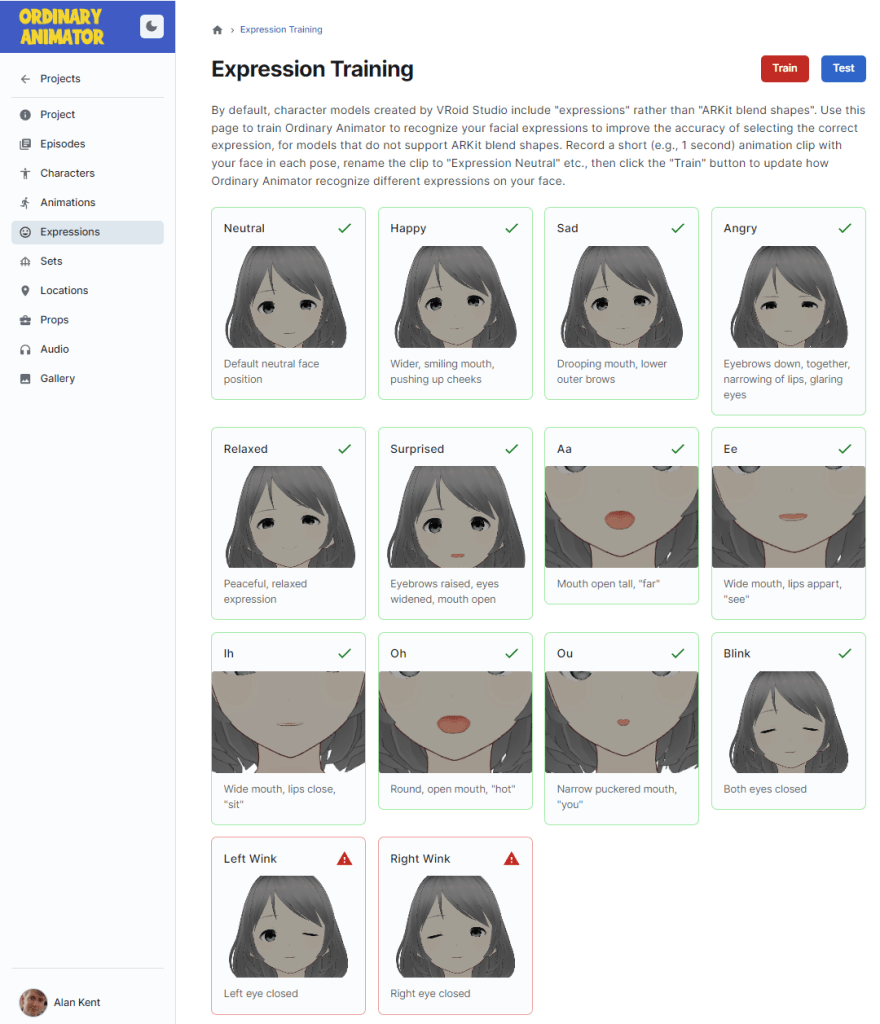Image resolution: width=880 pixels, height=1024 pixels.
Task: Click the Right Wink warning triangle icon
Action: click(x=511, y=859)
